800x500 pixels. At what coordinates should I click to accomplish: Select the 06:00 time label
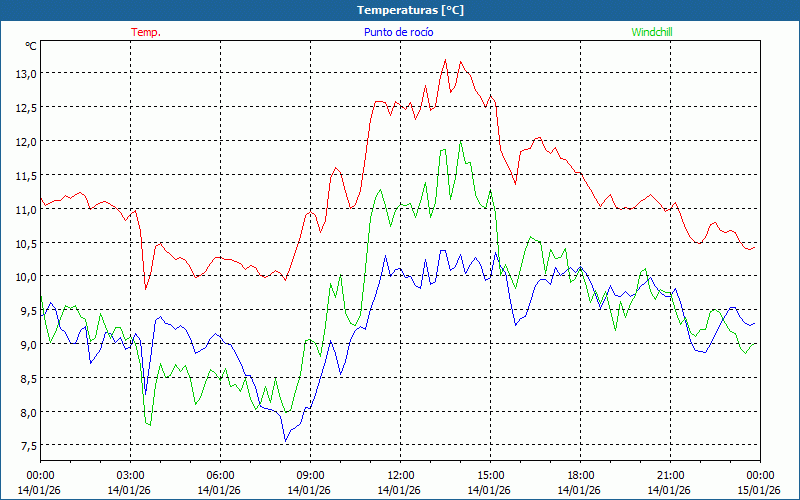[220, 474]
